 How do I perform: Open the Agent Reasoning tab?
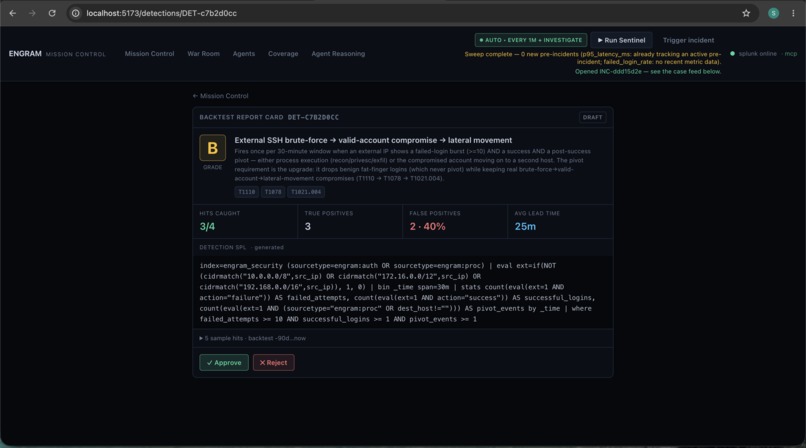[x=338, y=53]
